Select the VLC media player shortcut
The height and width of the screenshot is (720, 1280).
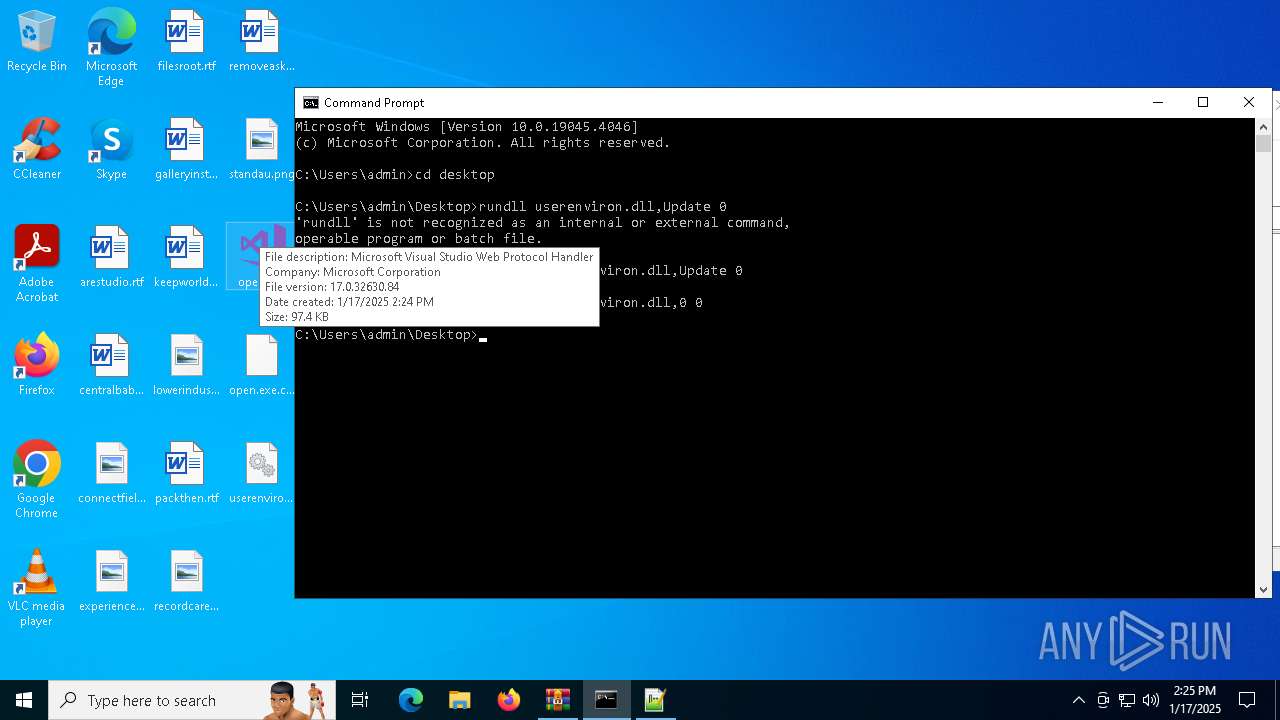[x=37, y=587]
